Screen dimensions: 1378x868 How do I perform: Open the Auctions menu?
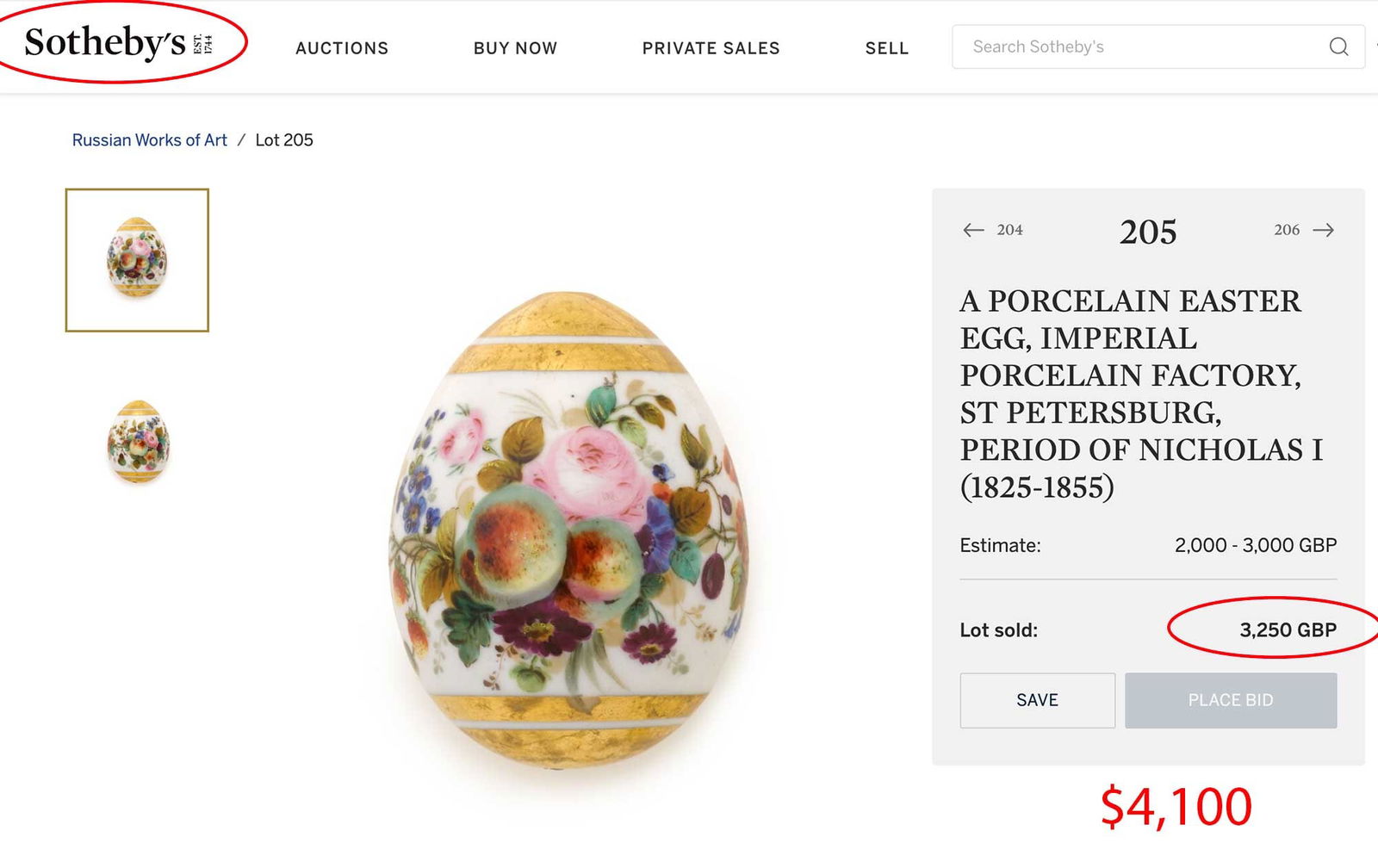pyautogui.click(x=342, y=48)
